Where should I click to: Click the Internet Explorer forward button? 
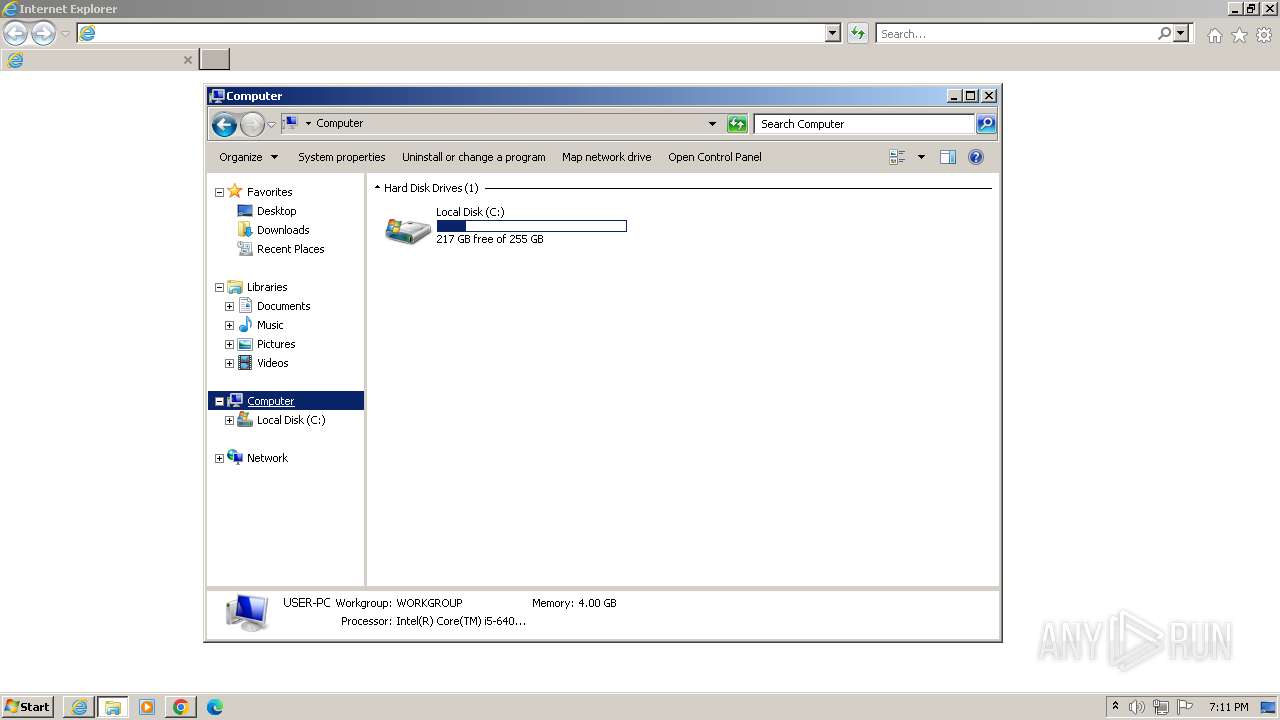[x=43, y=33]
